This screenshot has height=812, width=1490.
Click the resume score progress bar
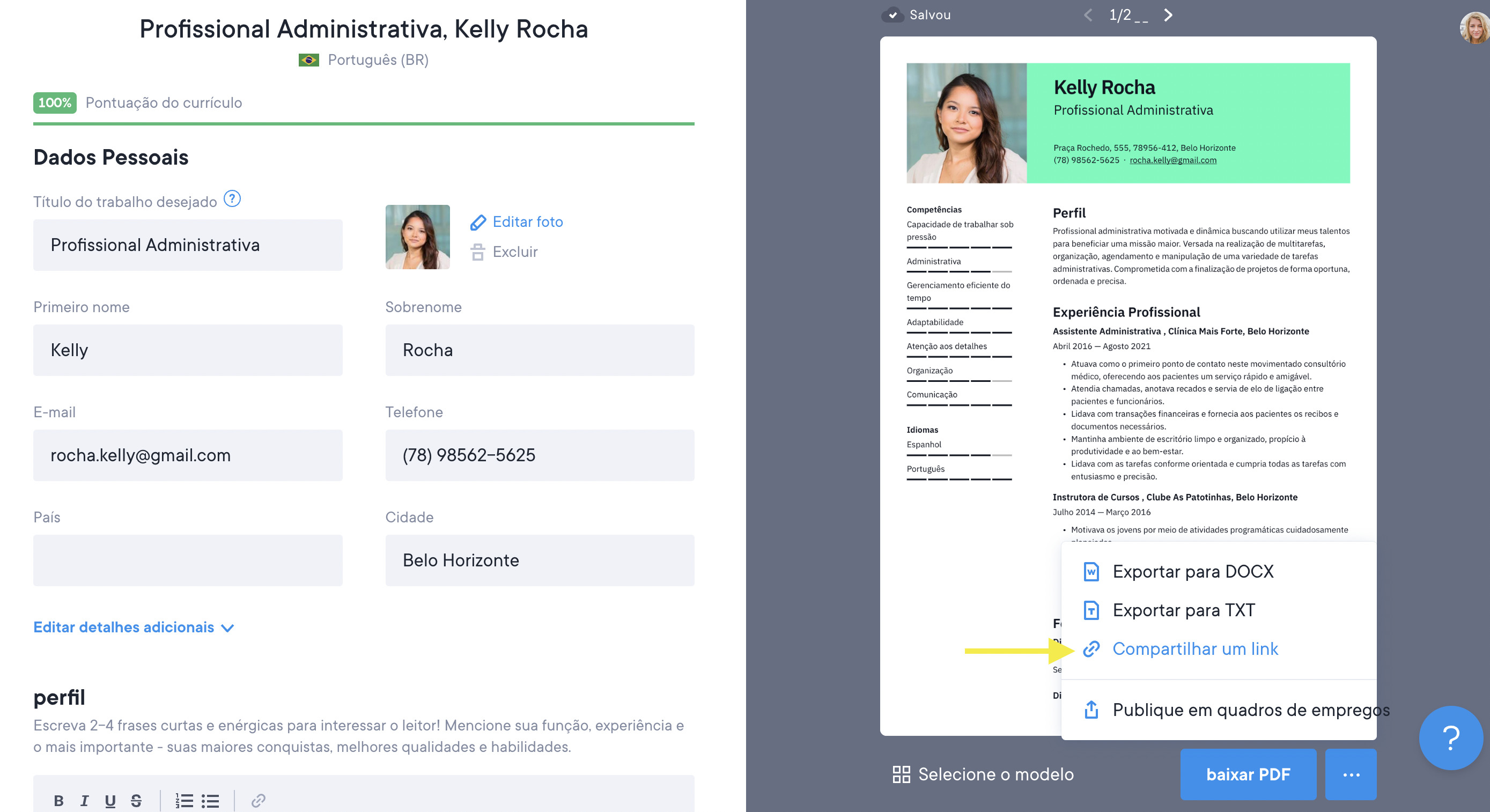click(x=363, y=123)
